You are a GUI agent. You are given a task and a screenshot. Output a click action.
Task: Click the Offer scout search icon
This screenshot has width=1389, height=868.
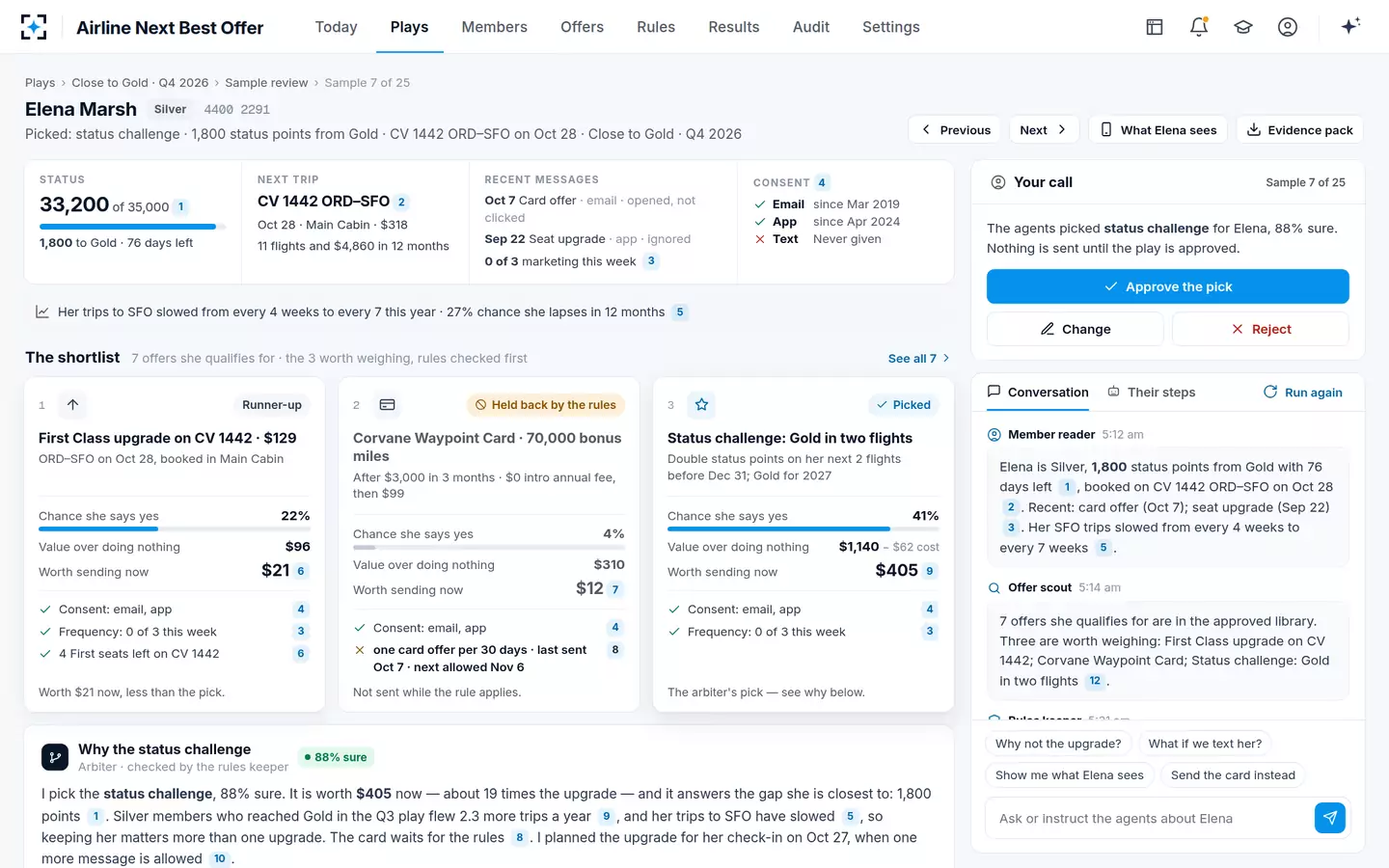[994, 587]
